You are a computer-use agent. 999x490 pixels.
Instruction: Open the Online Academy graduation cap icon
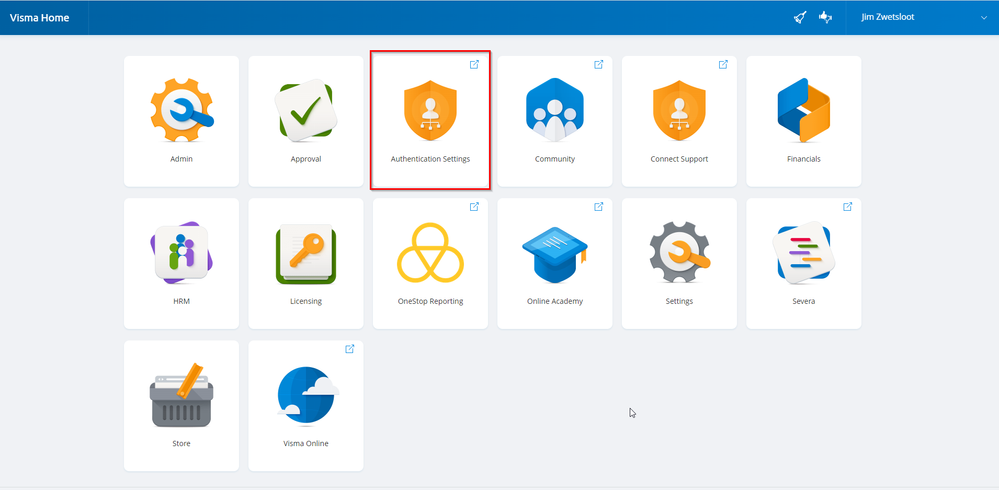[555, 254]
